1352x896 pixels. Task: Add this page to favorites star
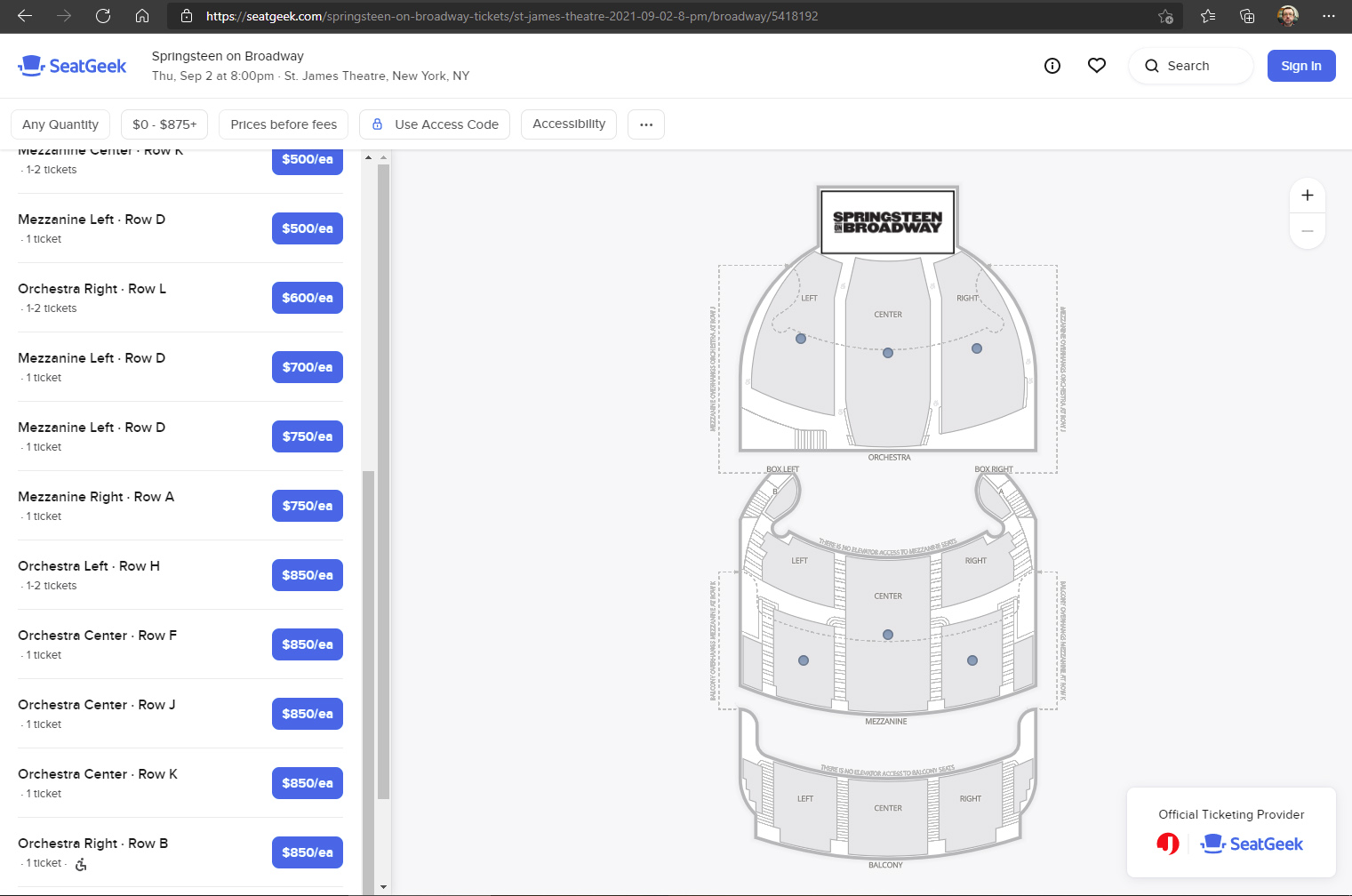point(1165,16)
